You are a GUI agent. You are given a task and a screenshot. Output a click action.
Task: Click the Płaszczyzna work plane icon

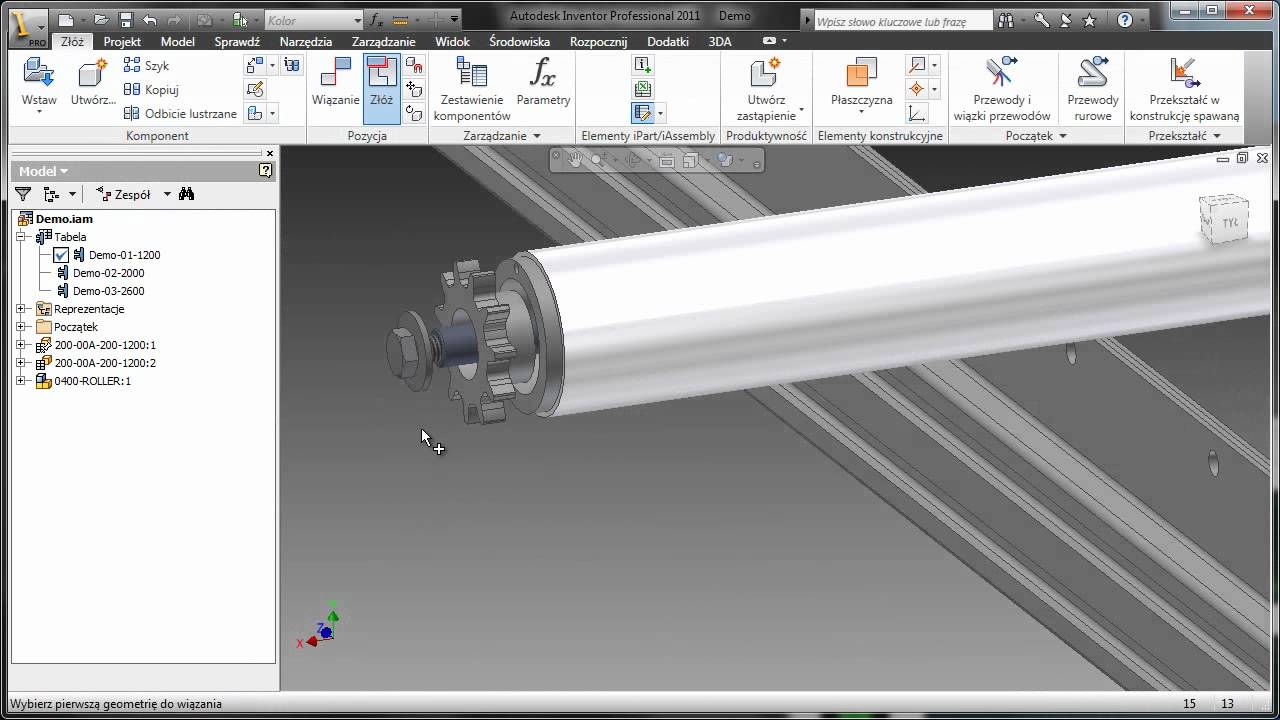[x=861, y=74]
